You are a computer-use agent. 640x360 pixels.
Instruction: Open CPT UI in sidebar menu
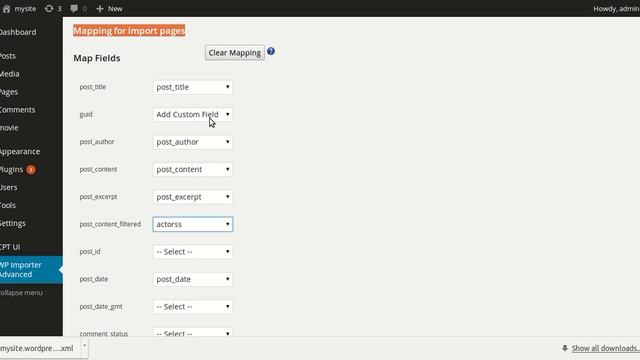[x=10, y=247]
